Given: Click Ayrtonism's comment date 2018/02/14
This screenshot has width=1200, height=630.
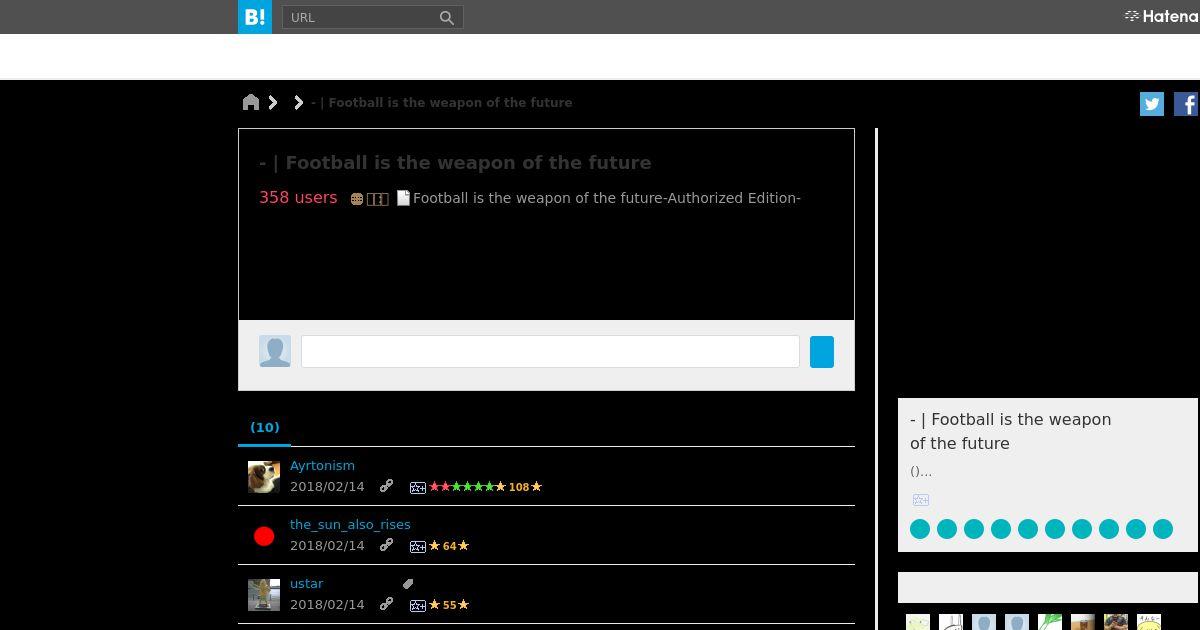Looking at the screenshot, I should 327,487.
